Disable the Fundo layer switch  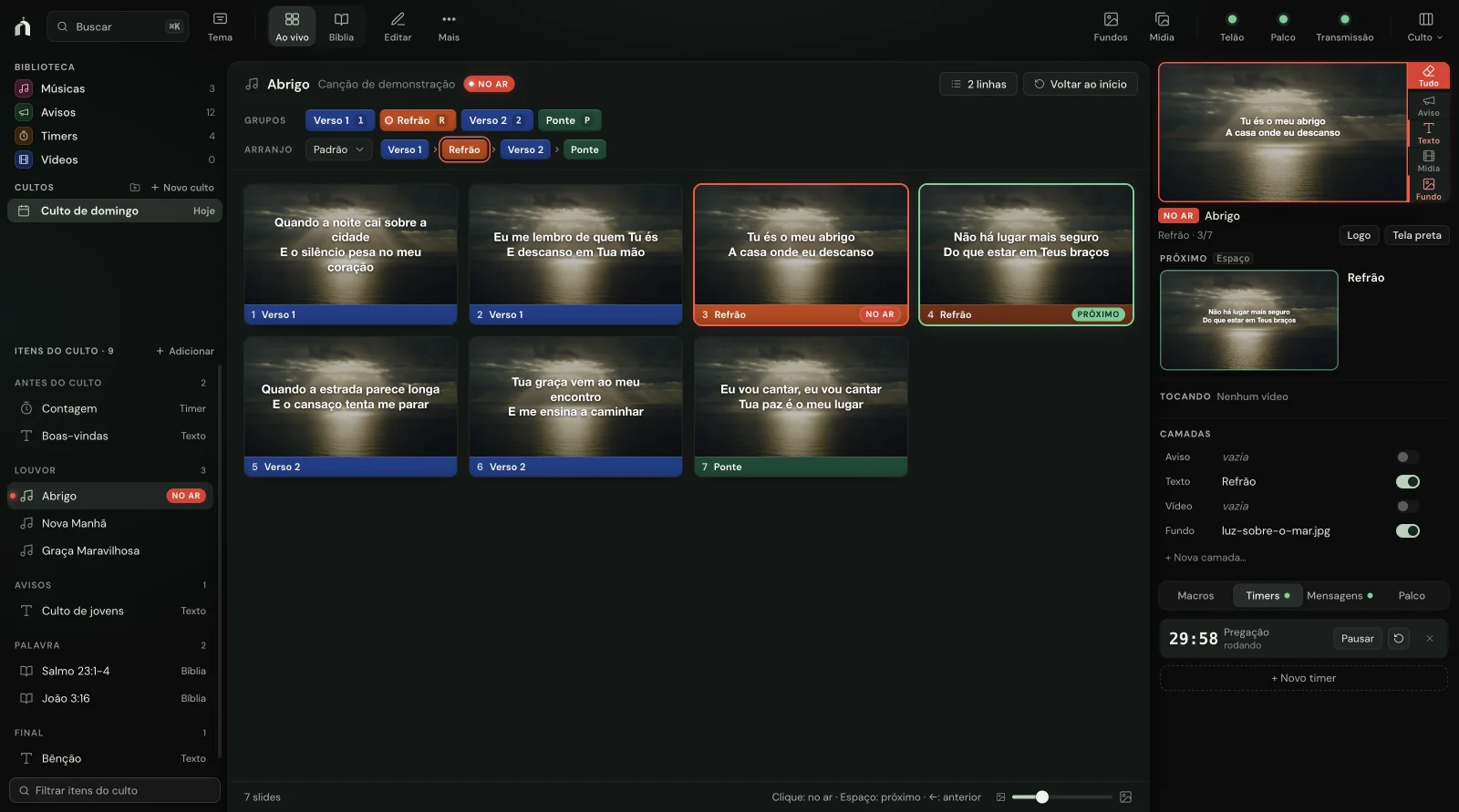[1408, 530]
